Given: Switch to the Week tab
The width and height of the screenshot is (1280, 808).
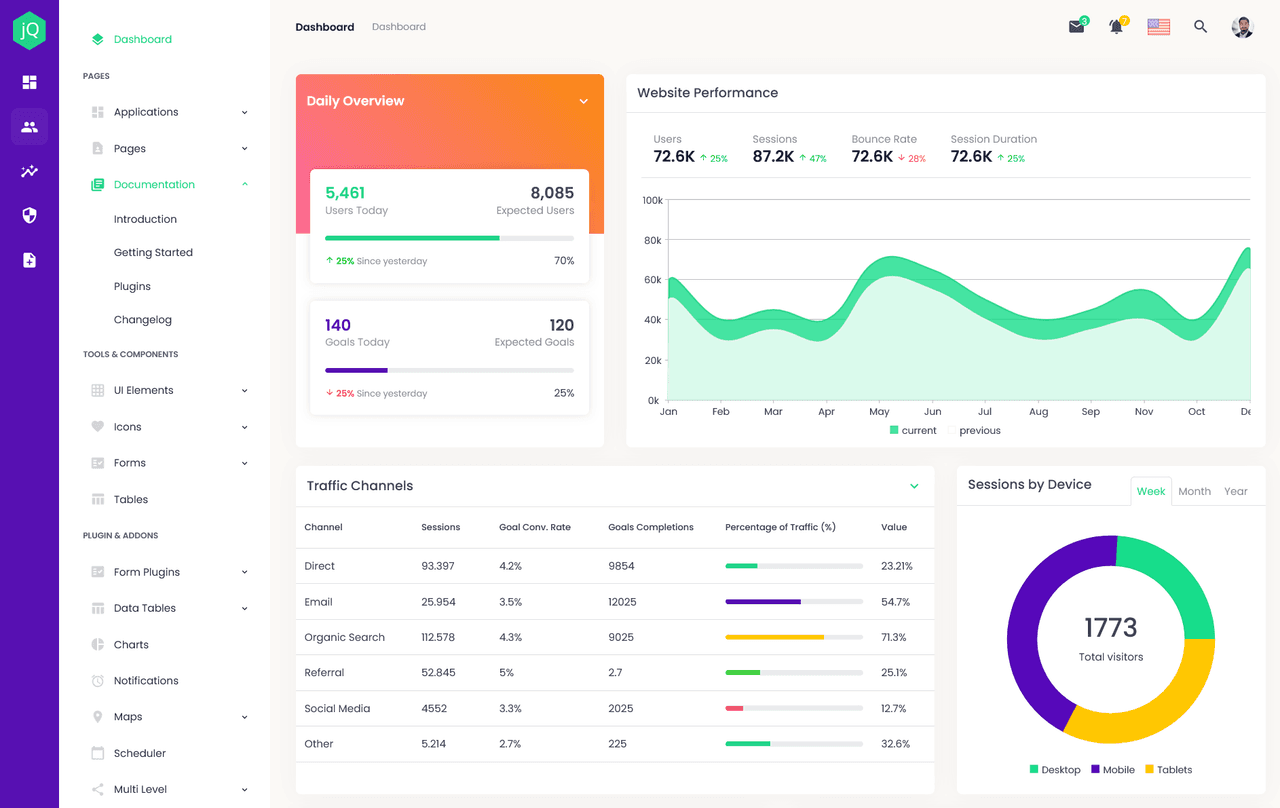Looking at the screenshot, I should tap(1151, 491).
